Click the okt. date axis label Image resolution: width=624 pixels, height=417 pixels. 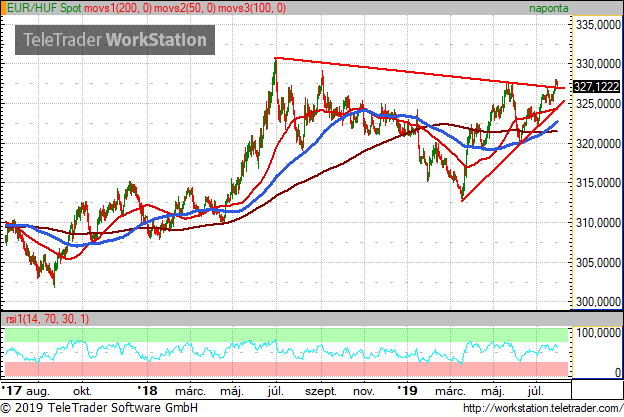coord(82,391)
